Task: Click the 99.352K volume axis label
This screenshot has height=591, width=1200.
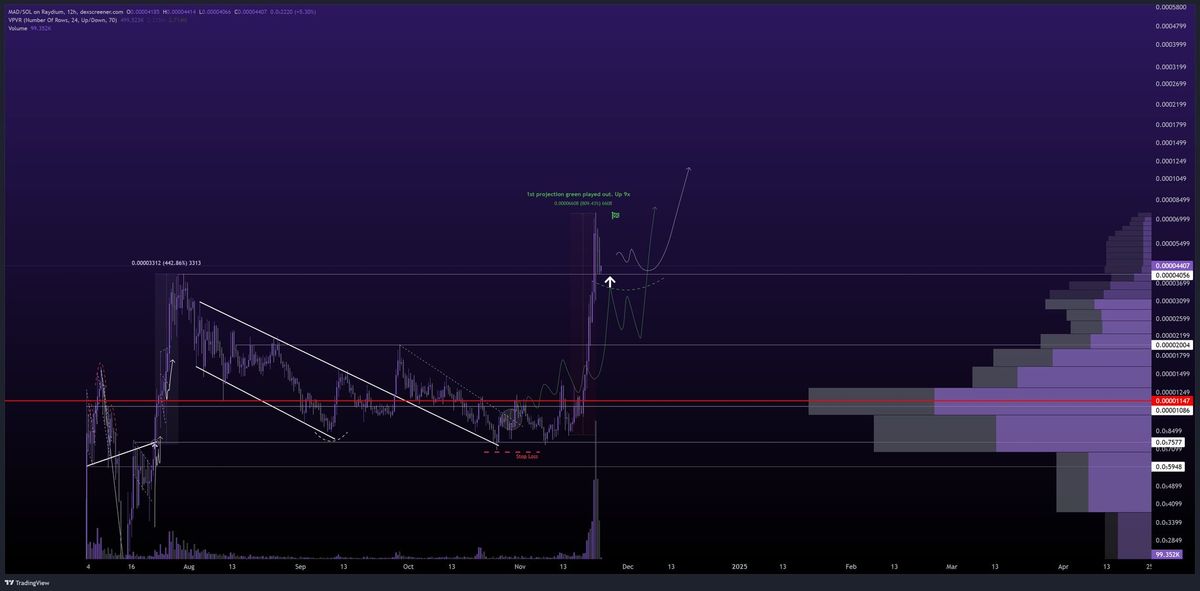Action: (x=1167, y=554)
